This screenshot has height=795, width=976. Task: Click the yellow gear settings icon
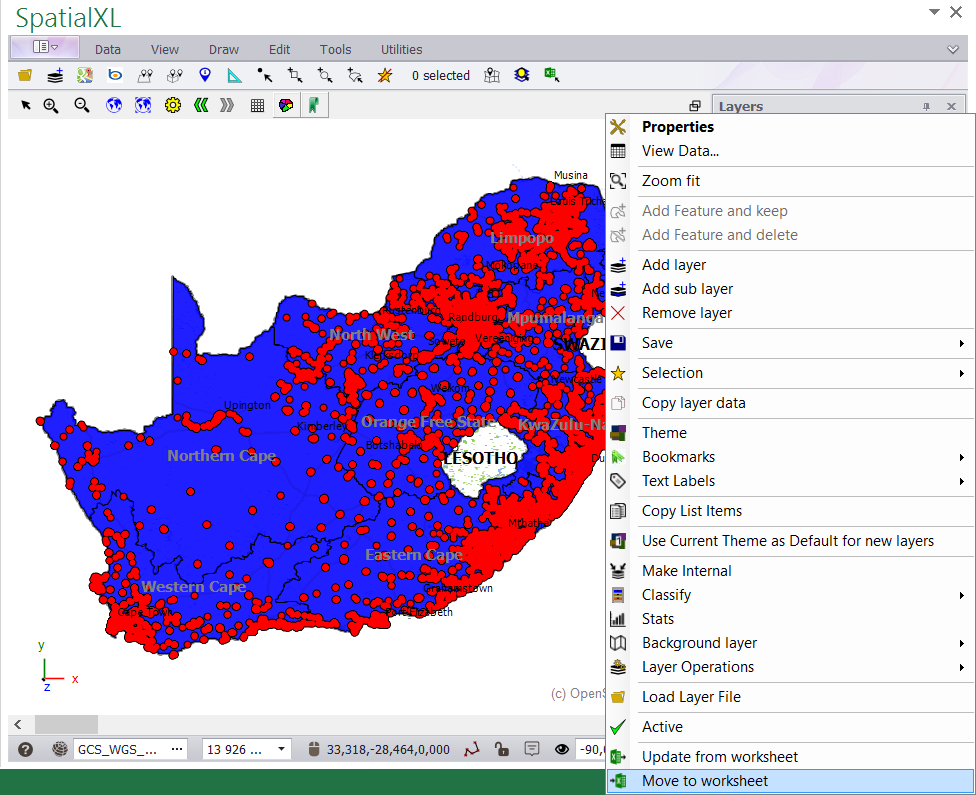click(172, 105)
